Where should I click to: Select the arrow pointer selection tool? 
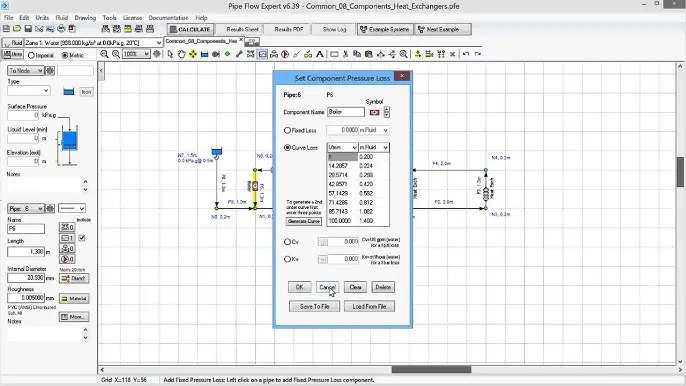pos(170,54)
